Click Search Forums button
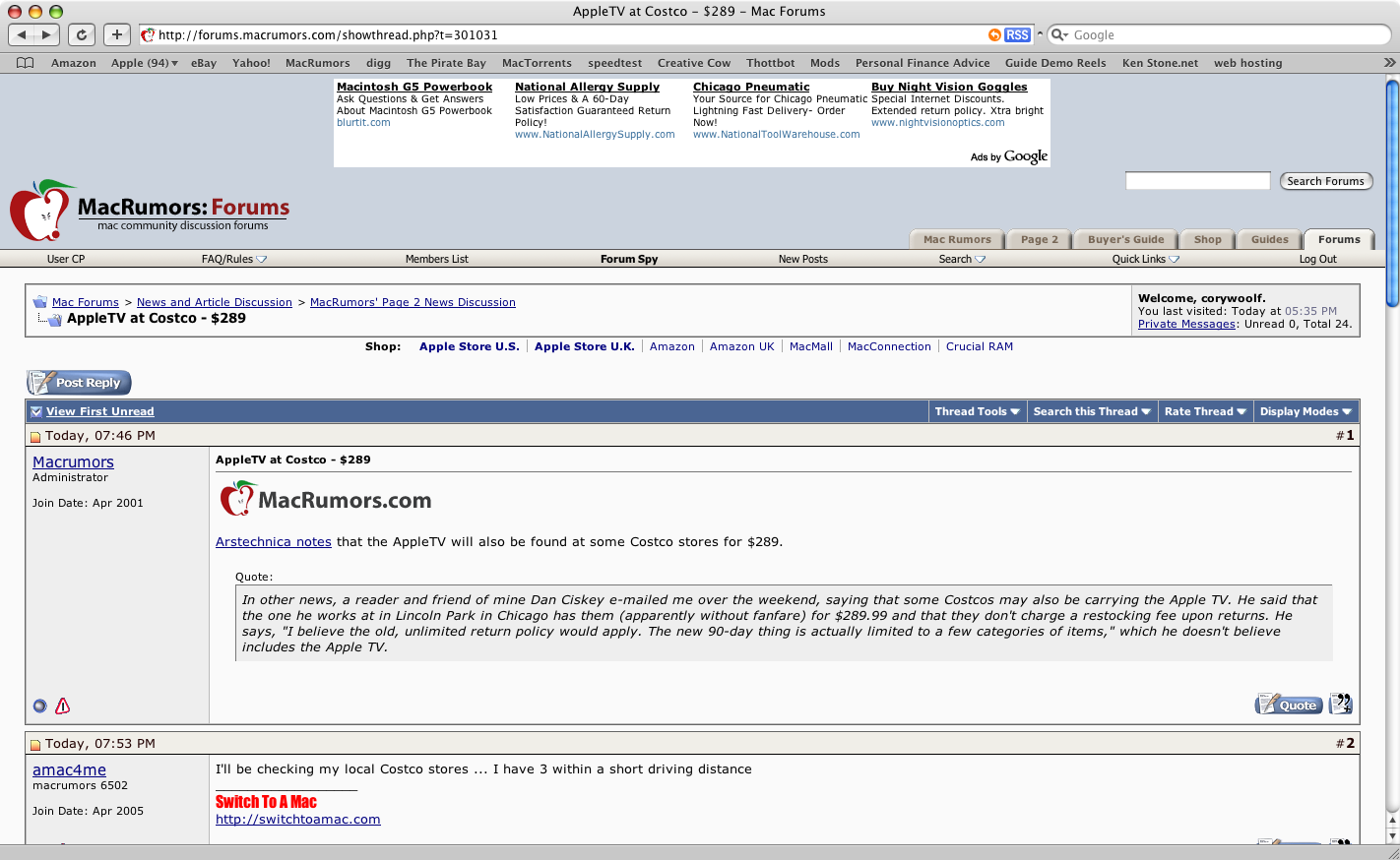 pyautogui.click(x=1325, y=181)
